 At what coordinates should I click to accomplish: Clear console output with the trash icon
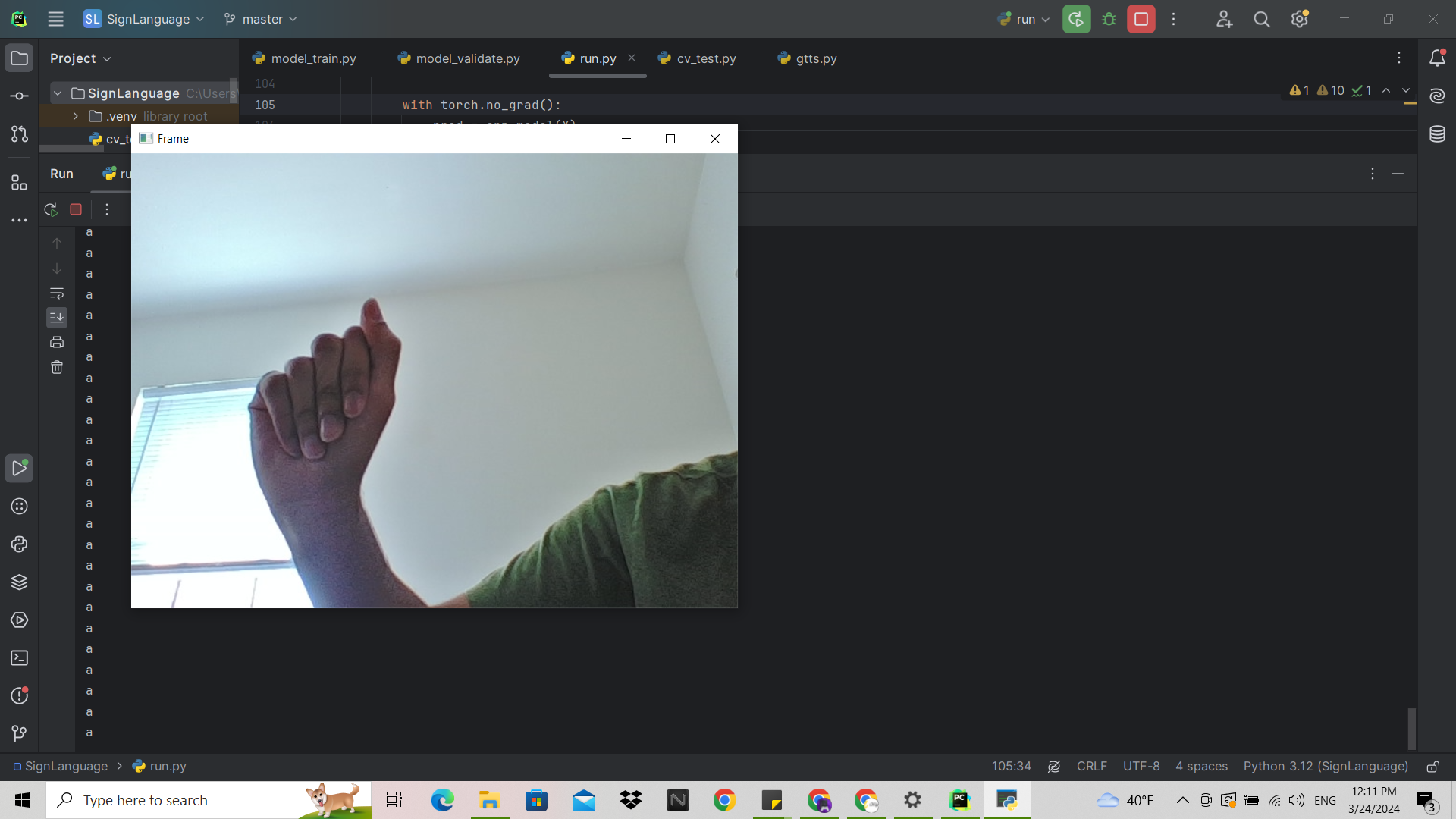[x=57, y=368]
